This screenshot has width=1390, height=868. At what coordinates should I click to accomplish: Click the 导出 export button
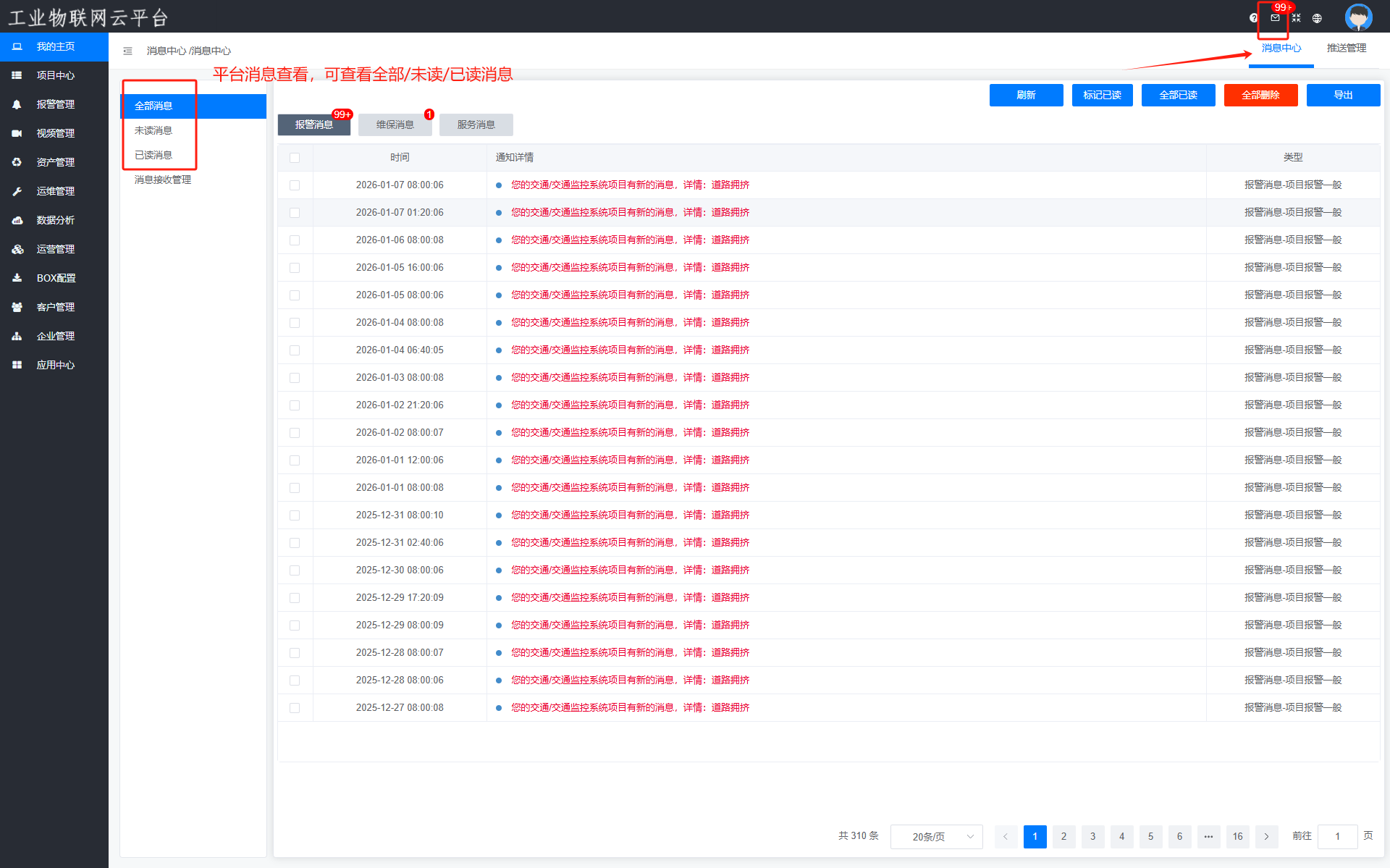(1343, 95)
